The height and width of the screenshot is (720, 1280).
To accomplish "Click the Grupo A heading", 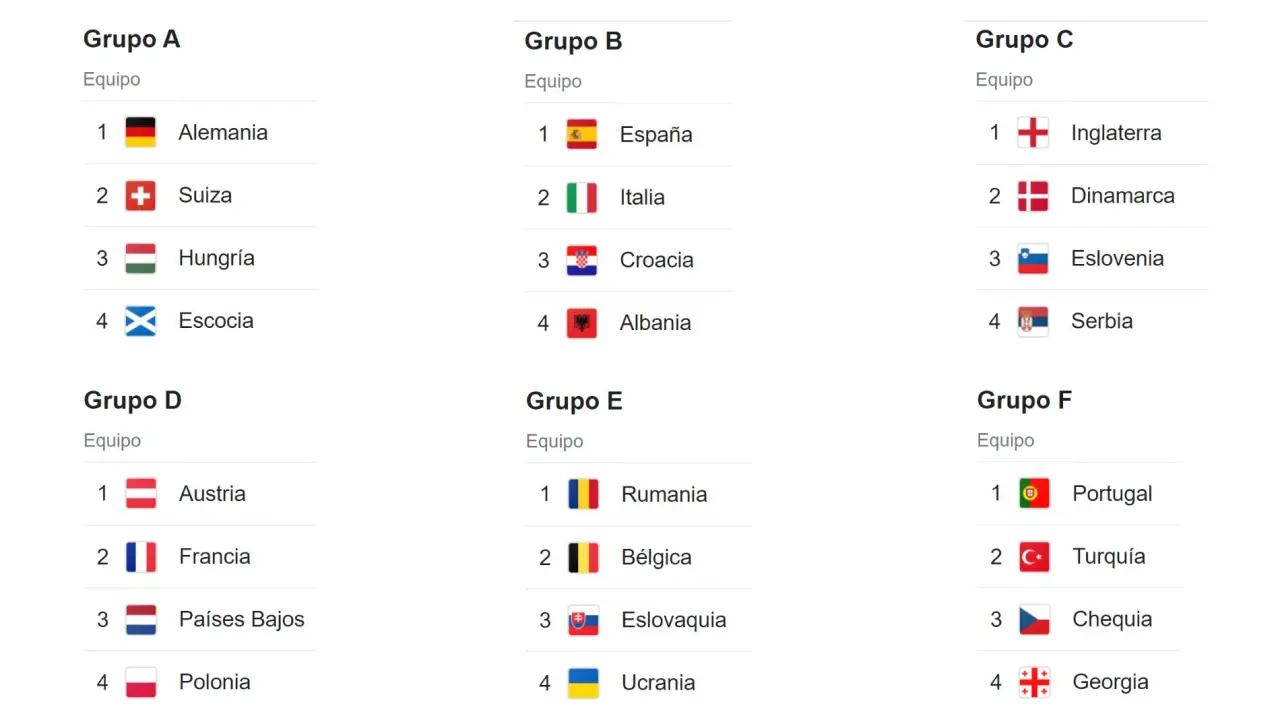I will pyautogui.click(x=131, y=39).
